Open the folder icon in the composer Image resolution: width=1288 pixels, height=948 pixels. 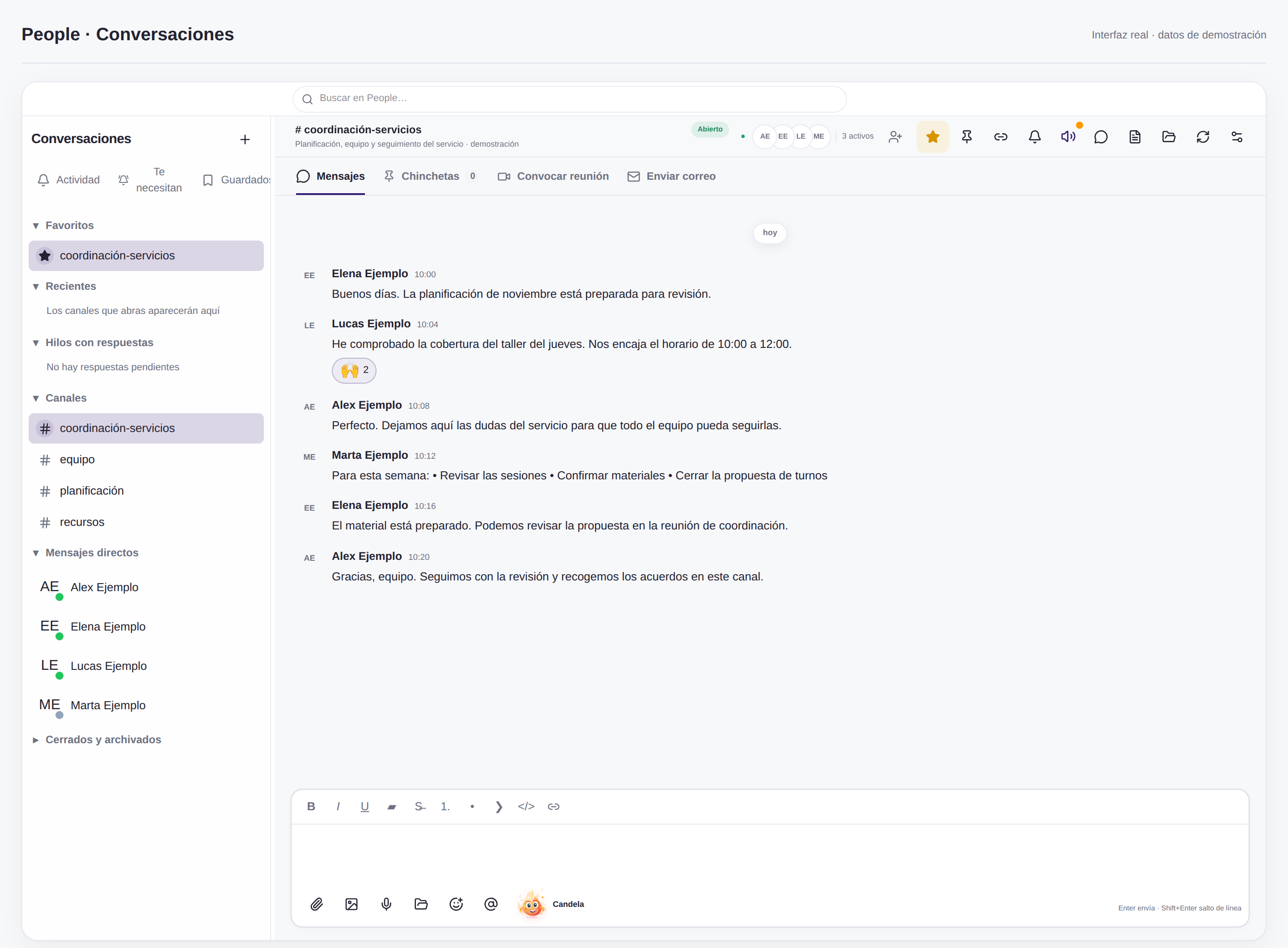421,904
